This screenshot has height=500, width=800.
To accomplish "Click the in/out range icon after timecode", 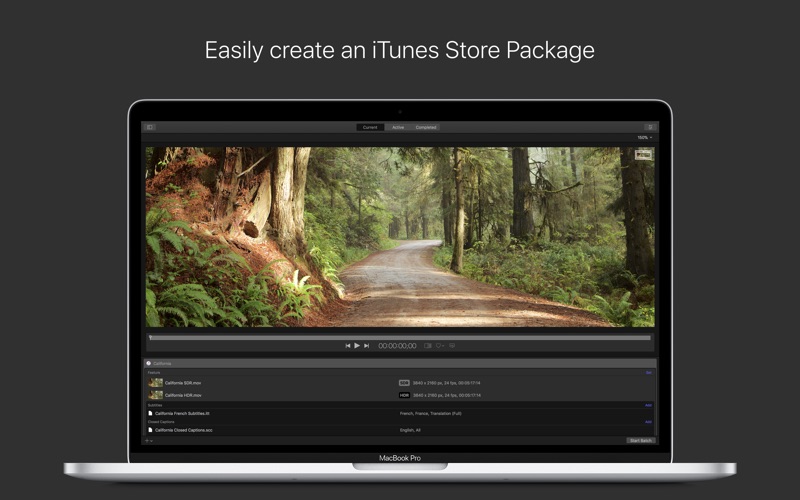I will (428, 345).
